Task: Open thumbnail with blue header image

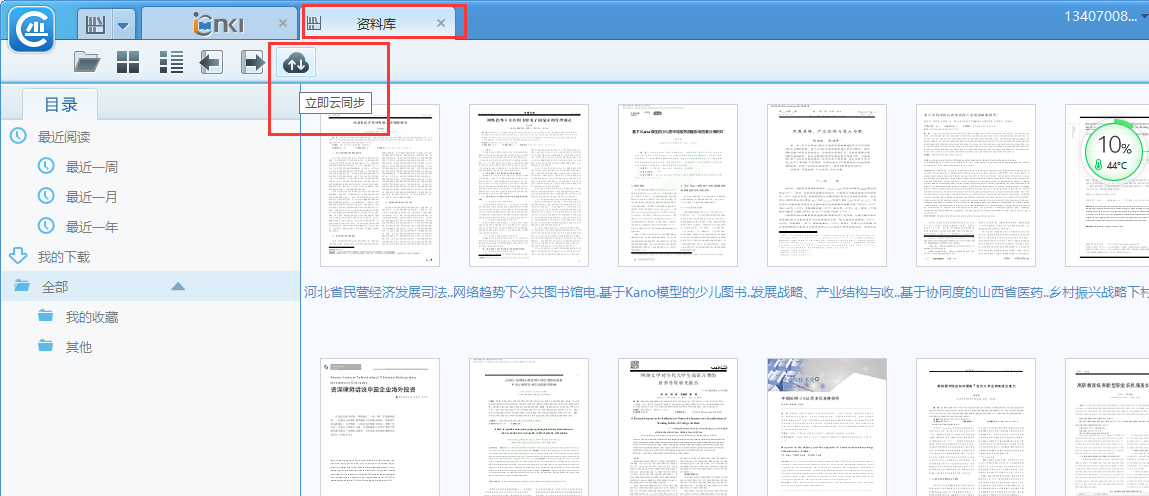Action: [827, 427]
